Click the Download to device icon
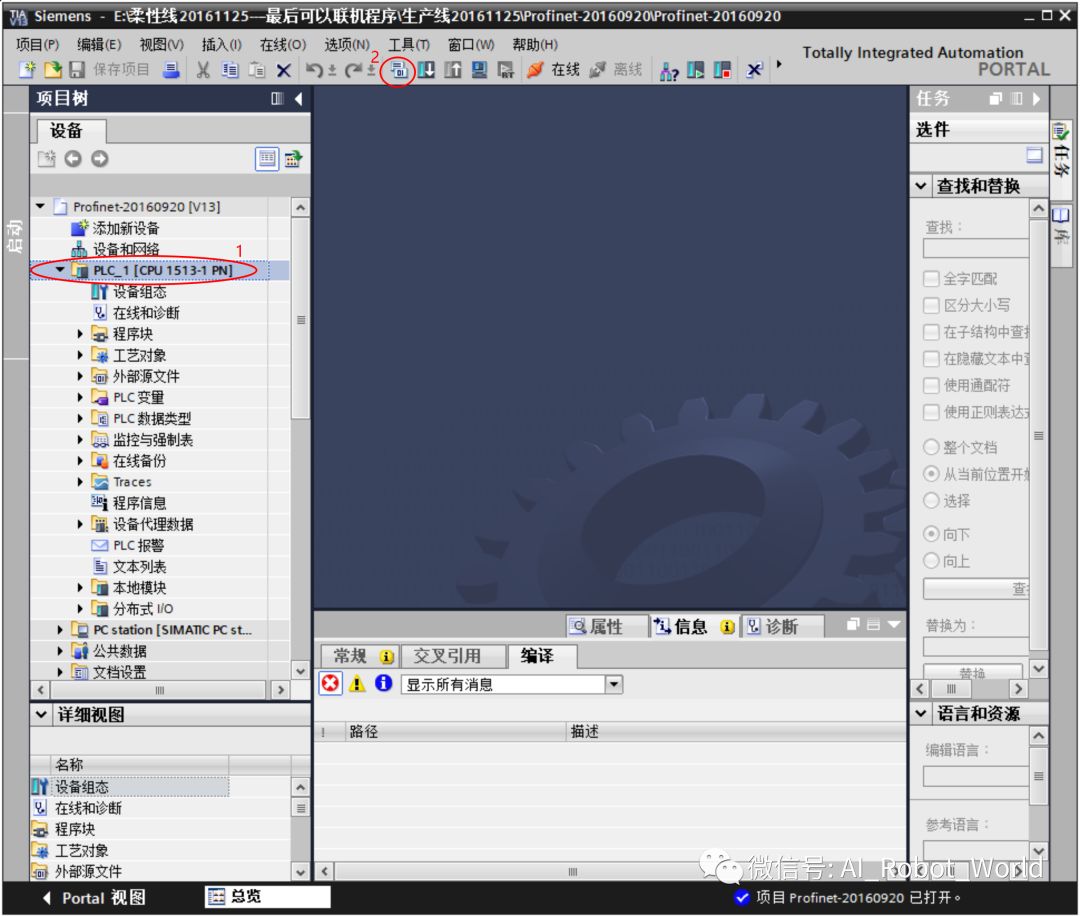This screenshot has width=1080, height=917. pyautogui.click(x=426, y=70)
